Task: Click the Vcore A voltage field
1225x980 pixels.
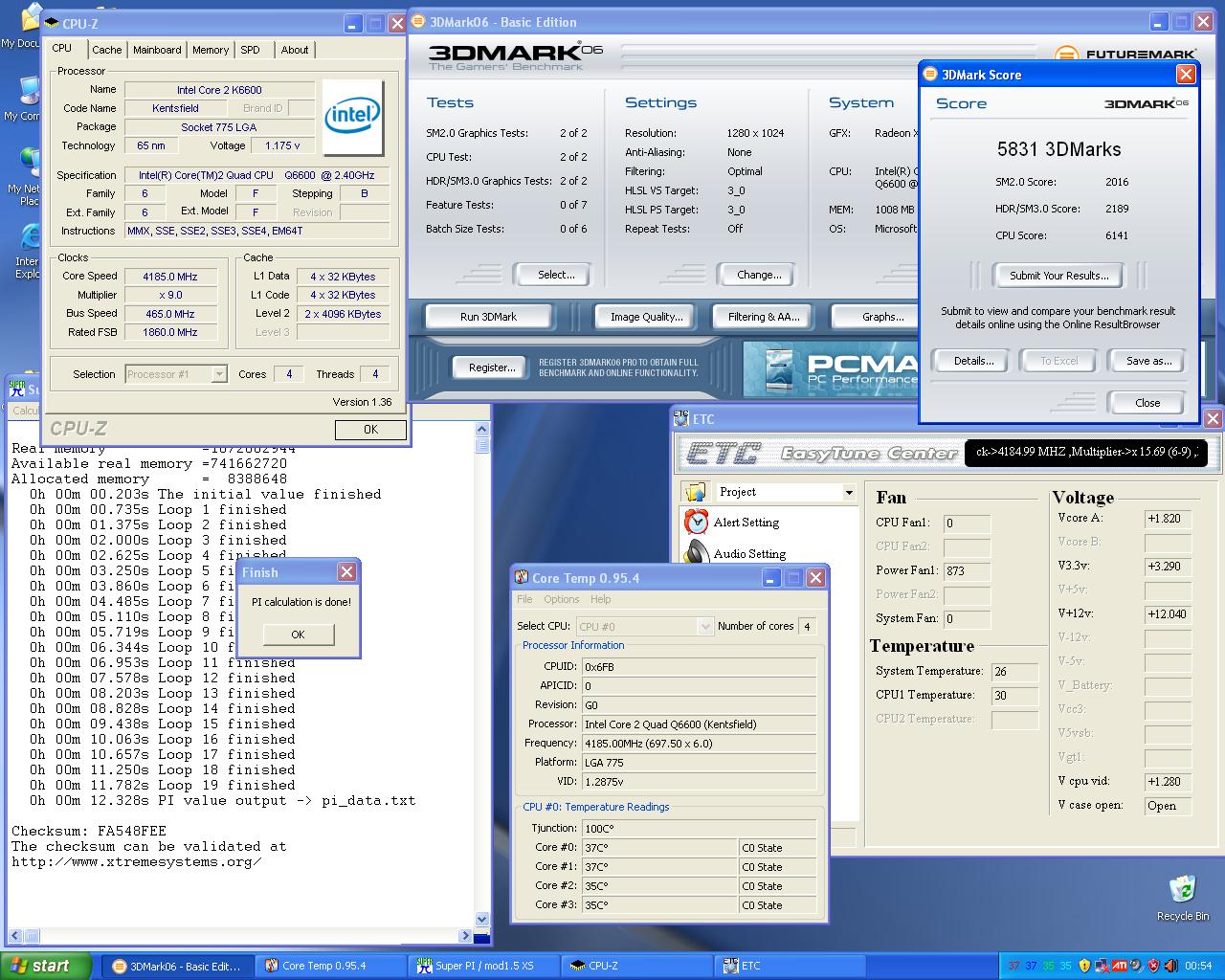Action: click(x=1168, y=519)
